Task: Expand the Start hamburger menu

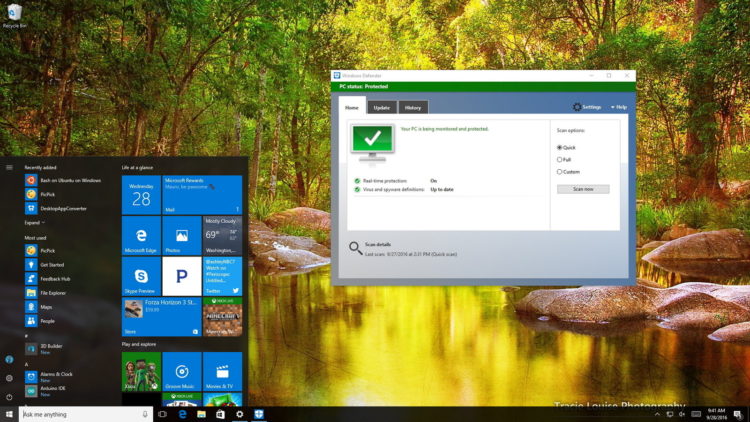Action: pyautogui.click(x=9, y=167)
